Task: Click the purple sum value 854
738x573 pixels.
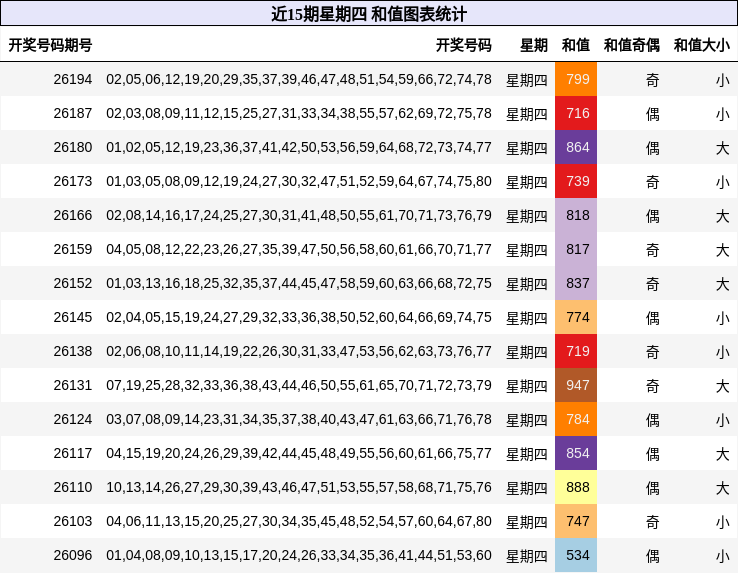Action: (x=576, y=453)
